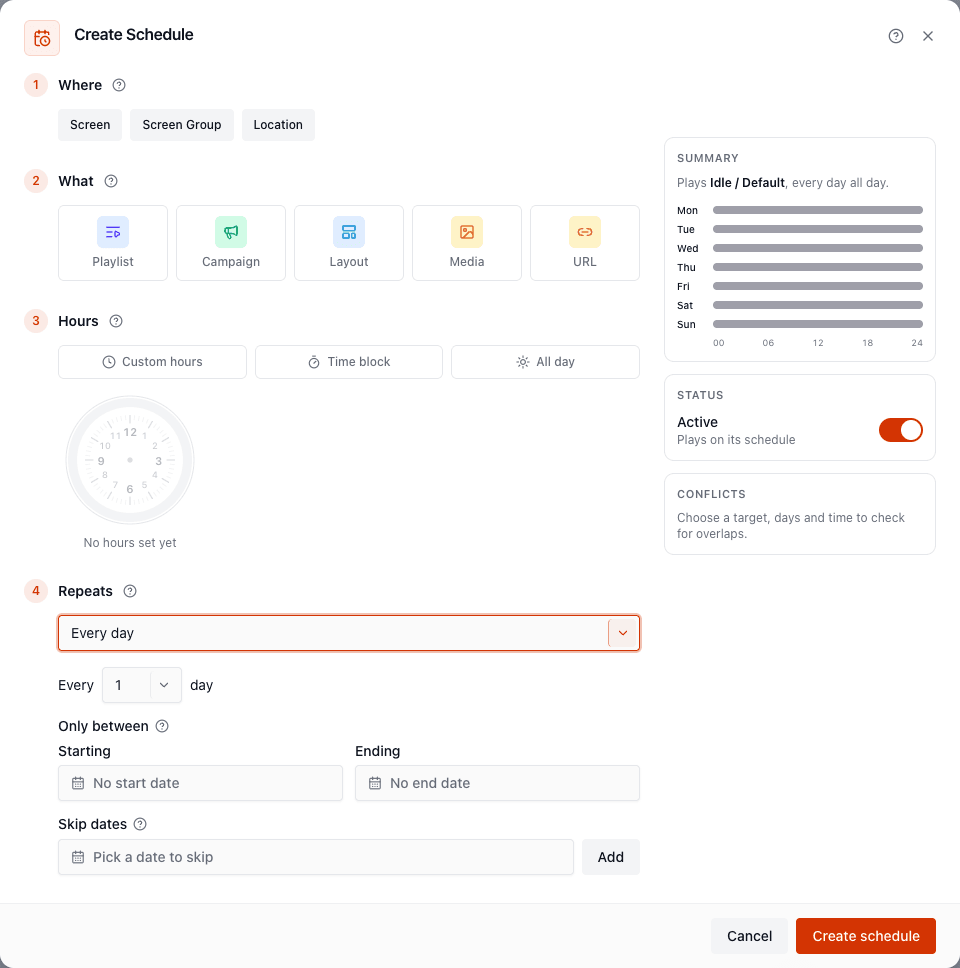Open the dialog help icon at top right

click(x=896, y=36)
